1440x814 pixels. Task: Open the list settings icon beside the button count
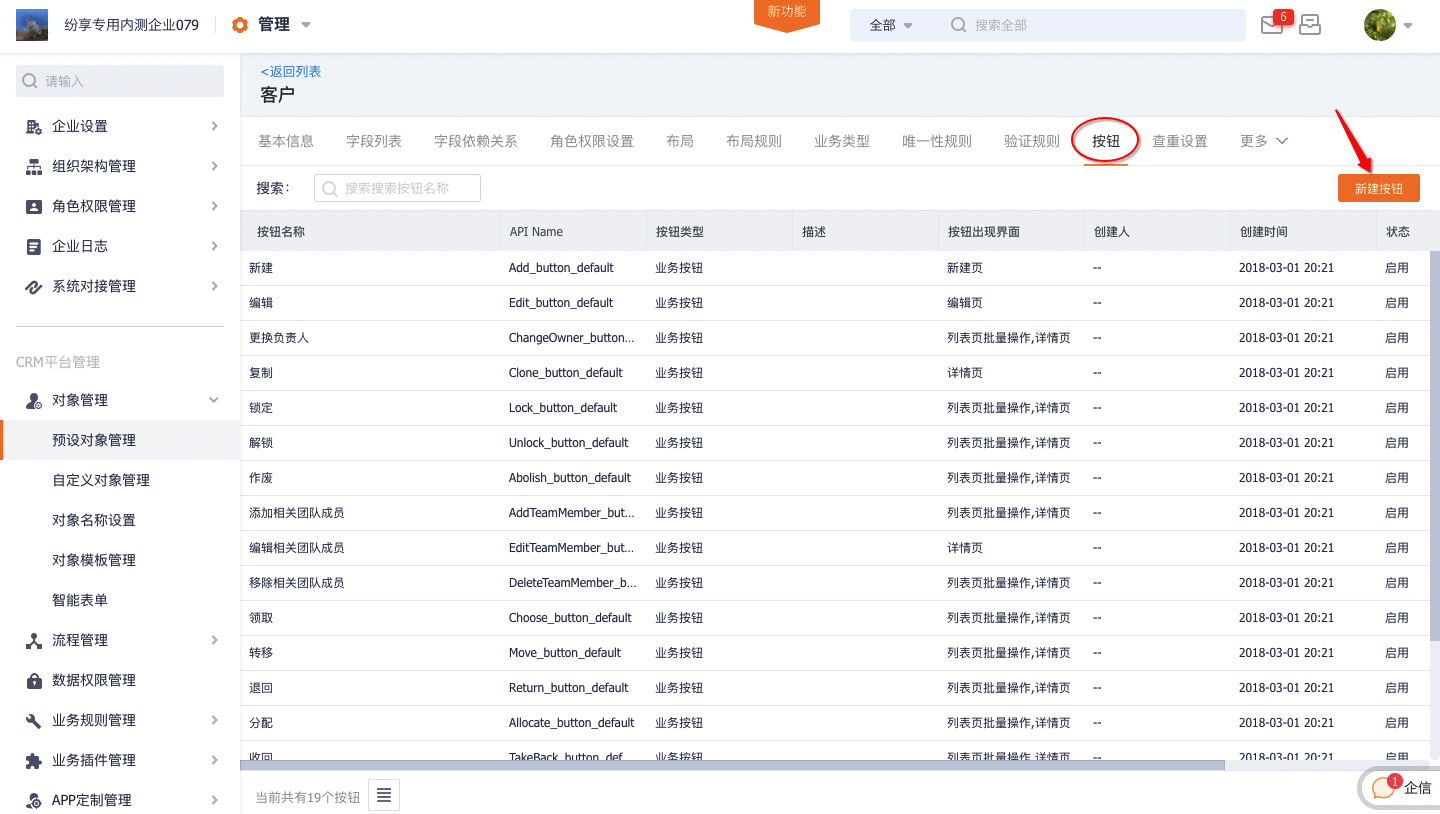point(384,796)
